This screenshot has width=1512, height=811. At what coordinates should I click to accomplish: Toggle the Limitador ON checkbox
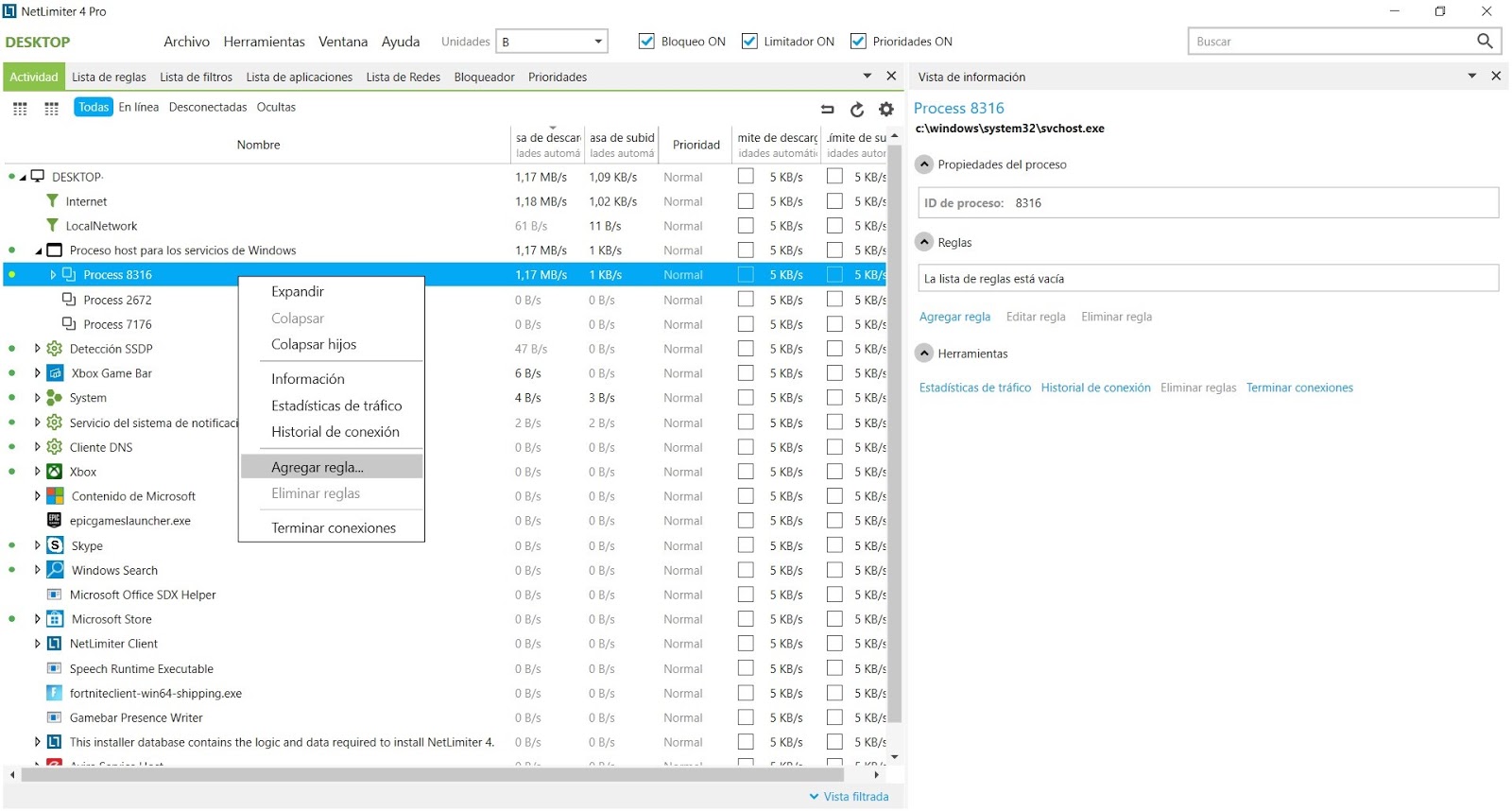tap(749, 42)
